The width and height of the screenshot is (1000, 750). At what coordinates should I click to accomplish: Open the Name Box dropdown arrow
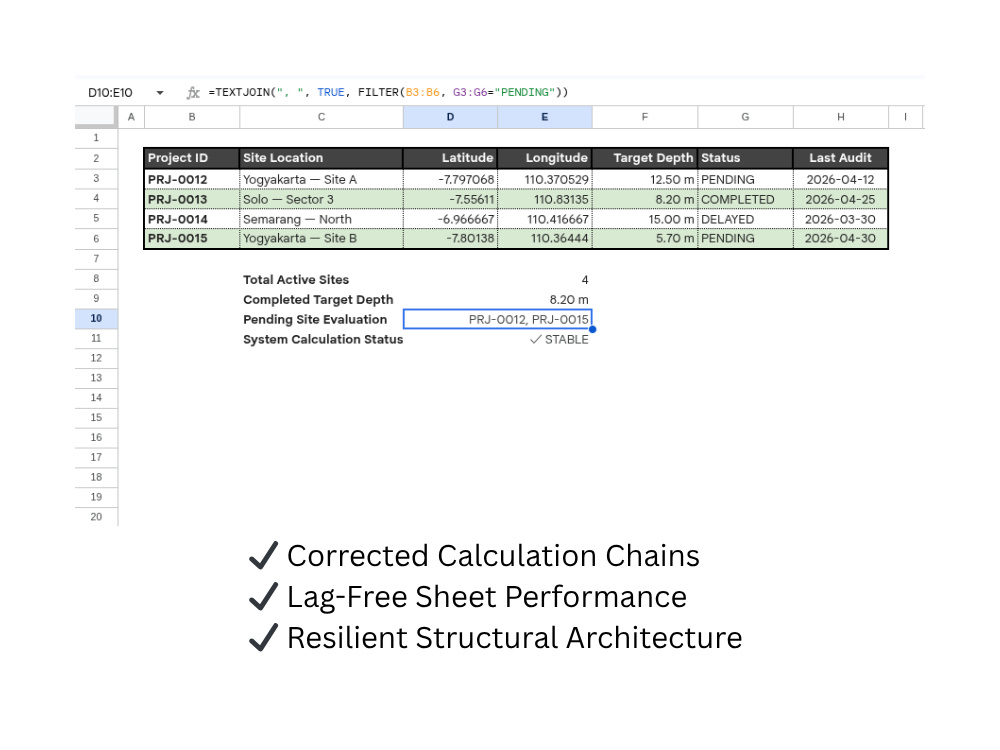tap(160, 93)
